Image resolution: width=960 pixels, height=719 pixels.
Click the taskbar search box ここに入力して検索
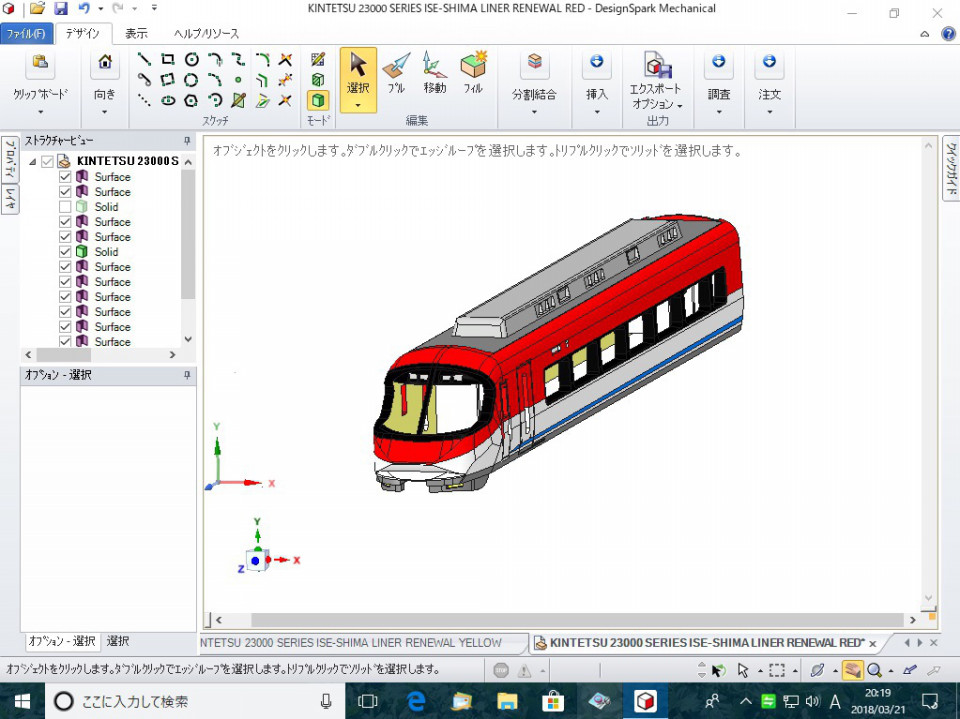(195, 701)
